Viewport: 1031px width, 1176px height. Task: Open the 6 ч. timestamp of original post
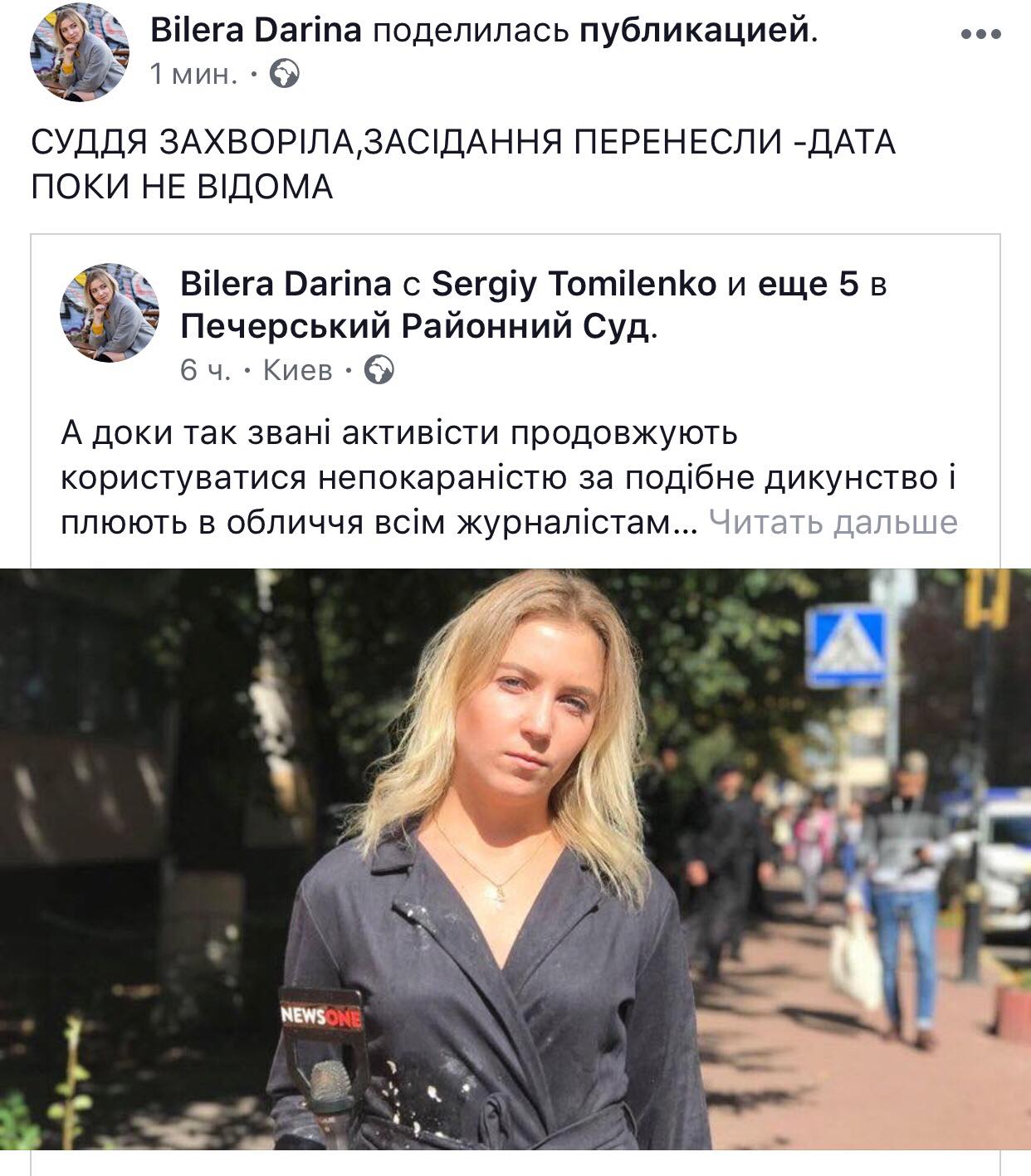[205, 369]
